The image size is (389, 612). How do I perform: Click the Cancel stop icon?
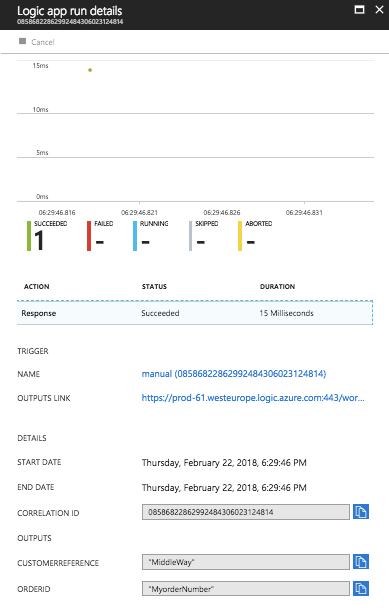tap(22, 41)
